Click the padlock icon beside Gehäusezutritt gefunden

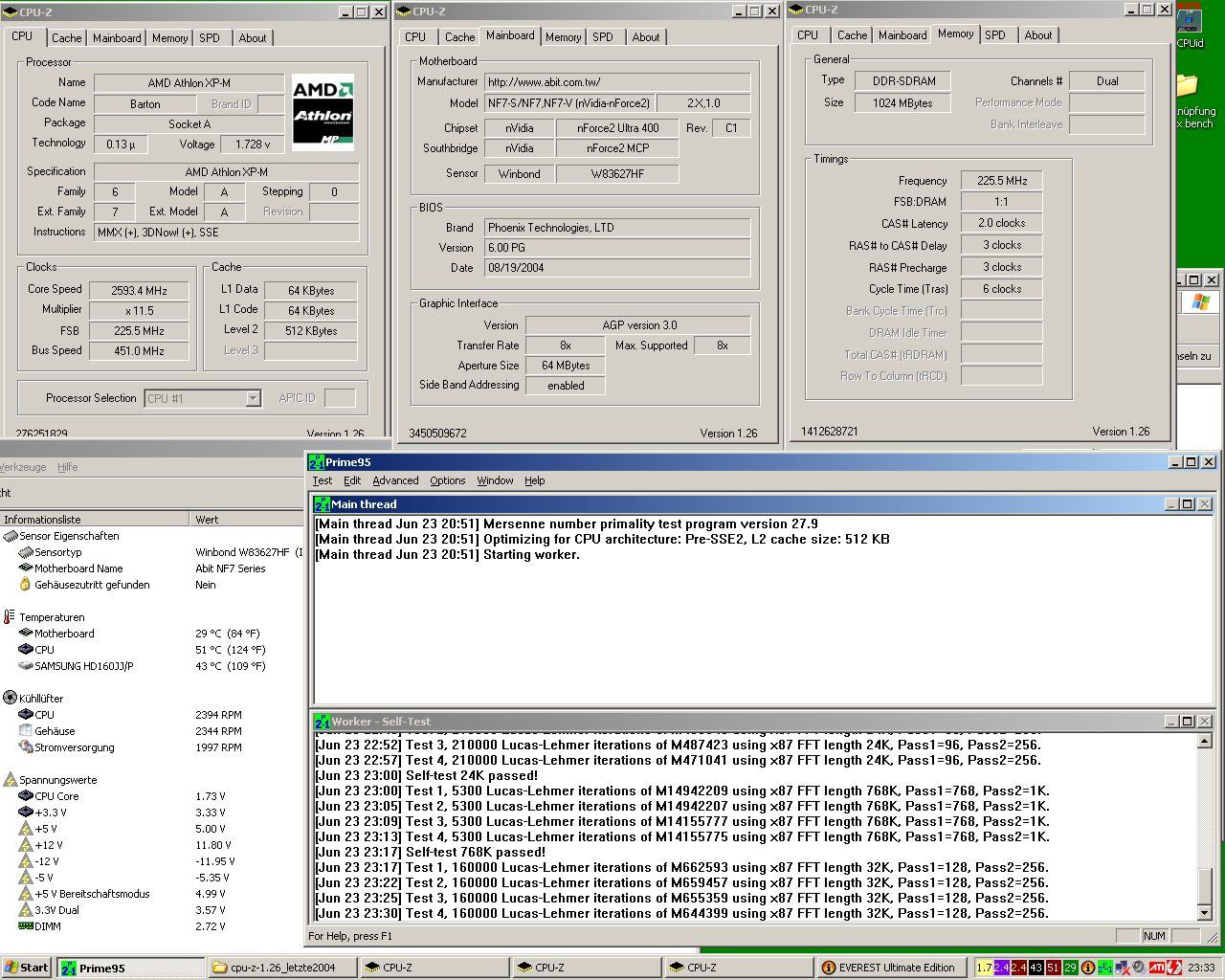[x=26, y=585]
